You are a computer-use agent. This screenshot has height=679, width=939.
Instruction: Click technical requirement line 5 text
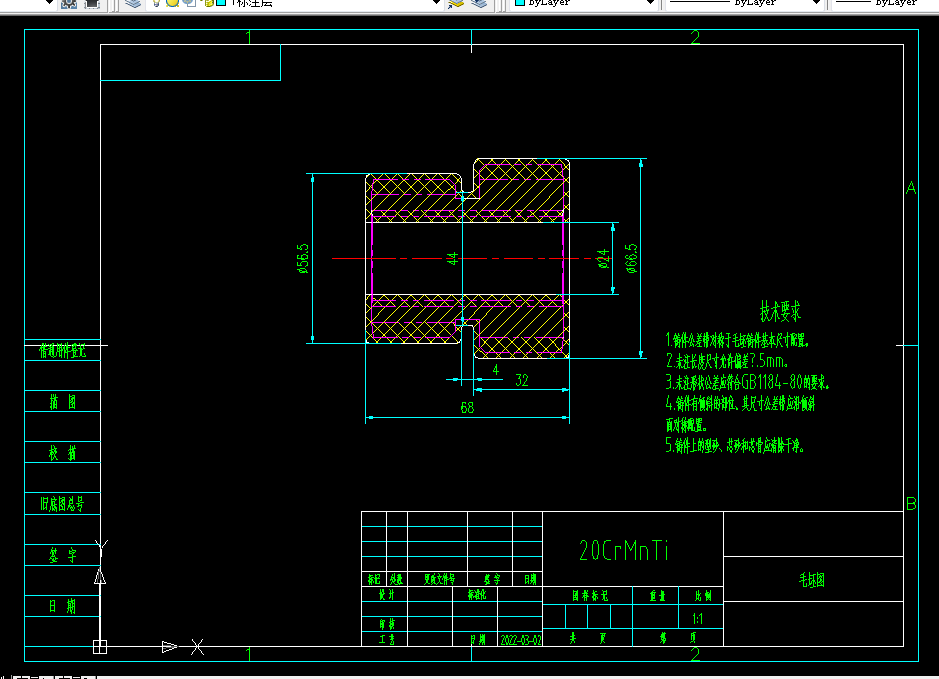pyautogui.click(x=735, y=445)
